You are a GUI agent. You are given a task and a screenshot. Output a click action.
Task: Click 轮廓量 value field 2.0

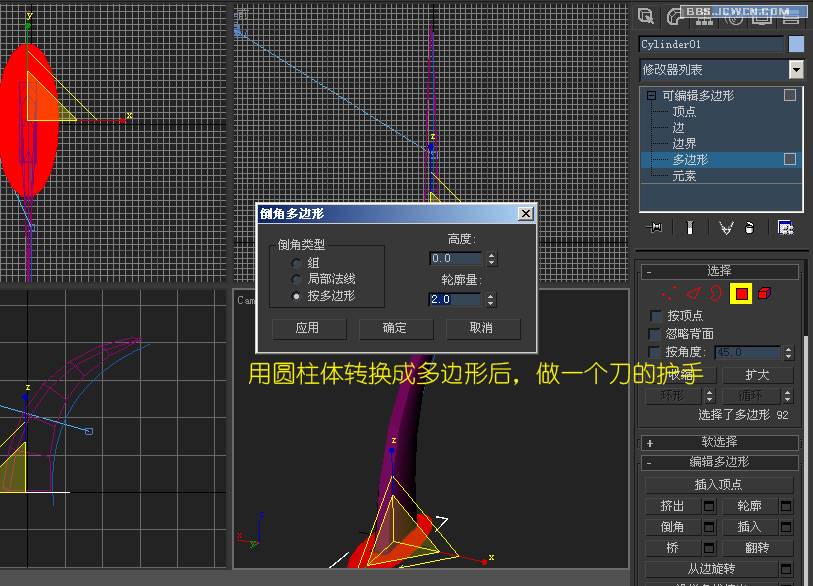point(456,299)
